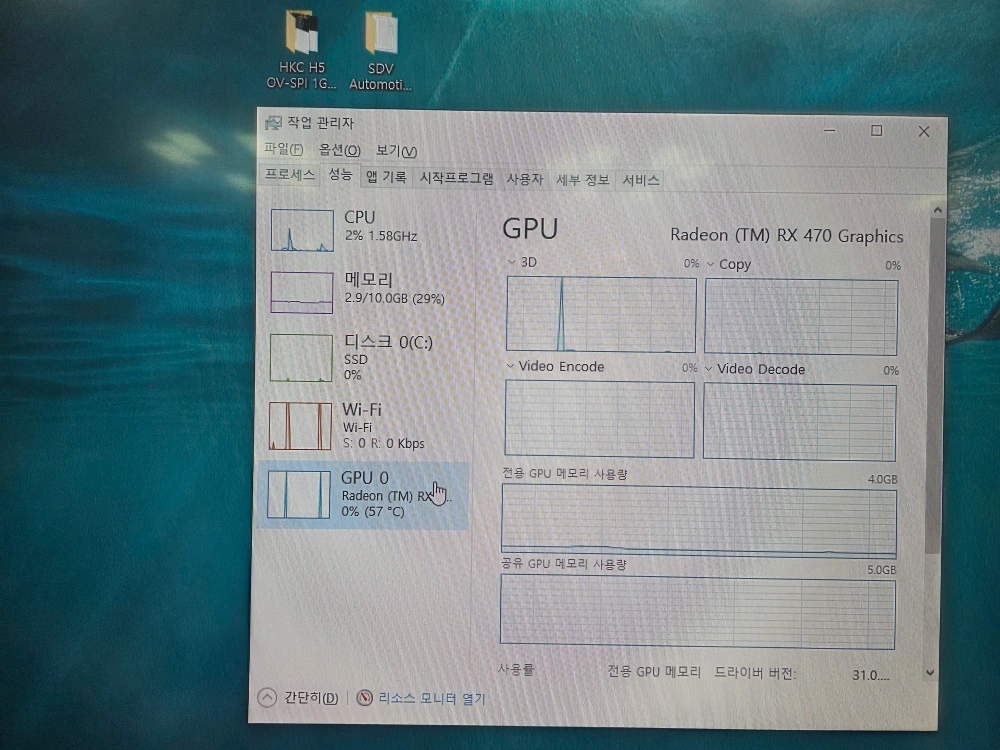Minimize the 작업 관리자 window
The width and height of the screenshot is (1000, 750).
830,130
